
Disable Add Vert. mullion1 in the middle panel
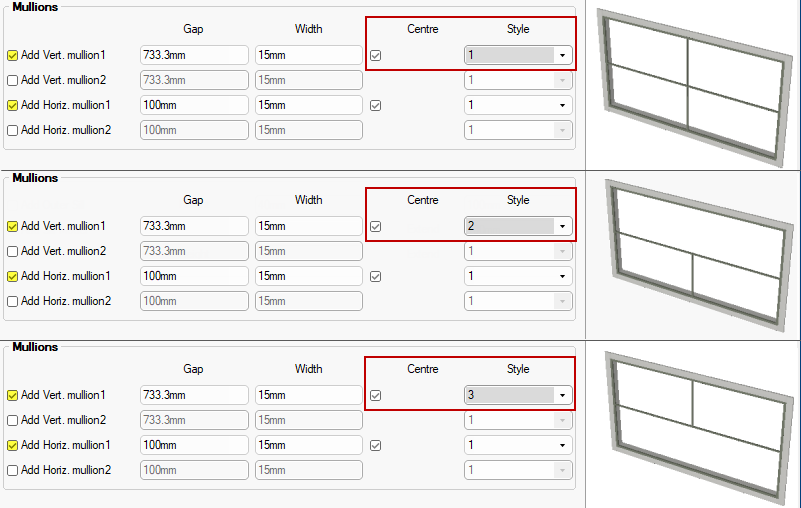(13, 227)
